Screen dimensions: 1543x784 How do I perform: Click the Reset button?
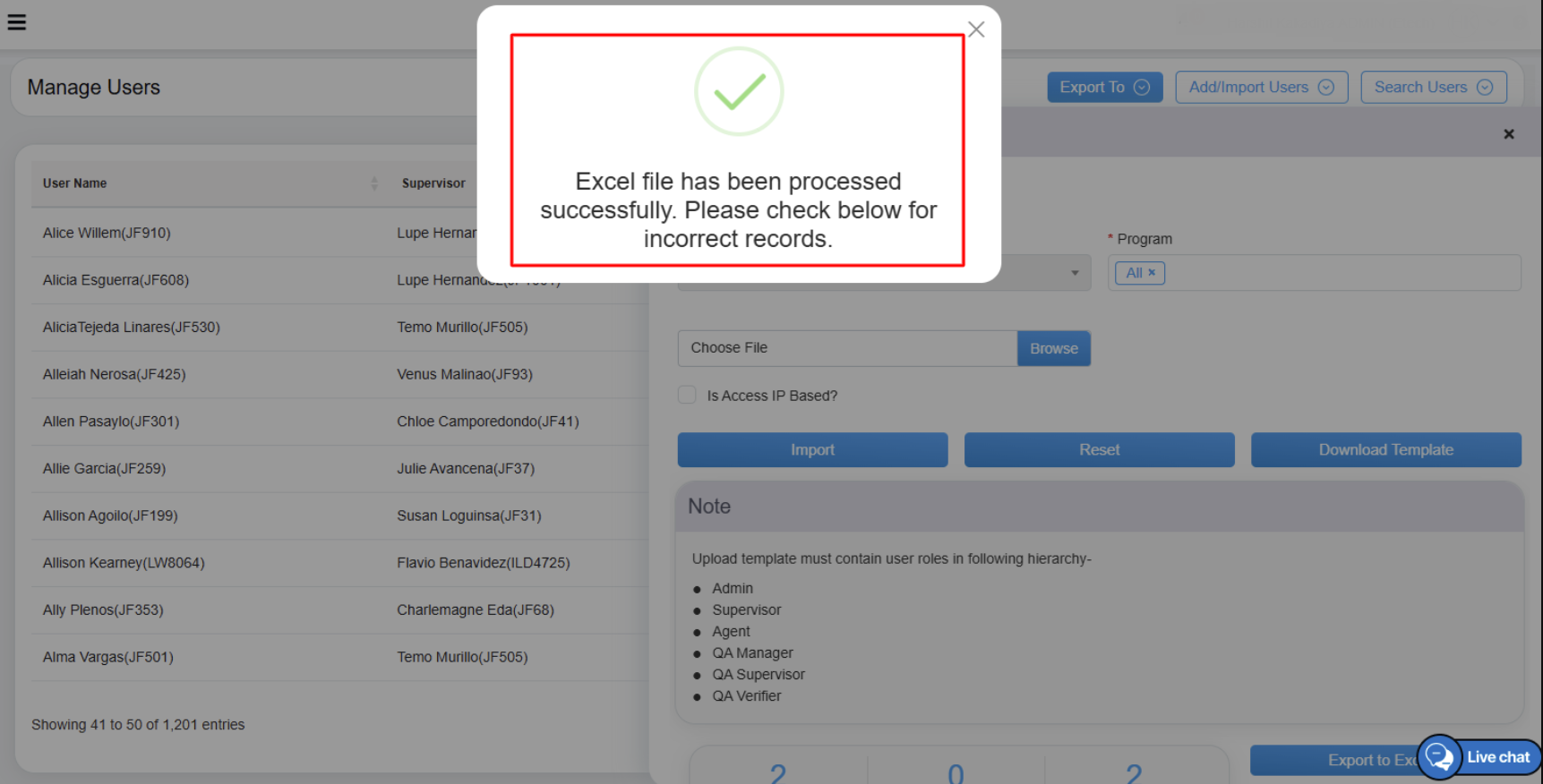1099,450
